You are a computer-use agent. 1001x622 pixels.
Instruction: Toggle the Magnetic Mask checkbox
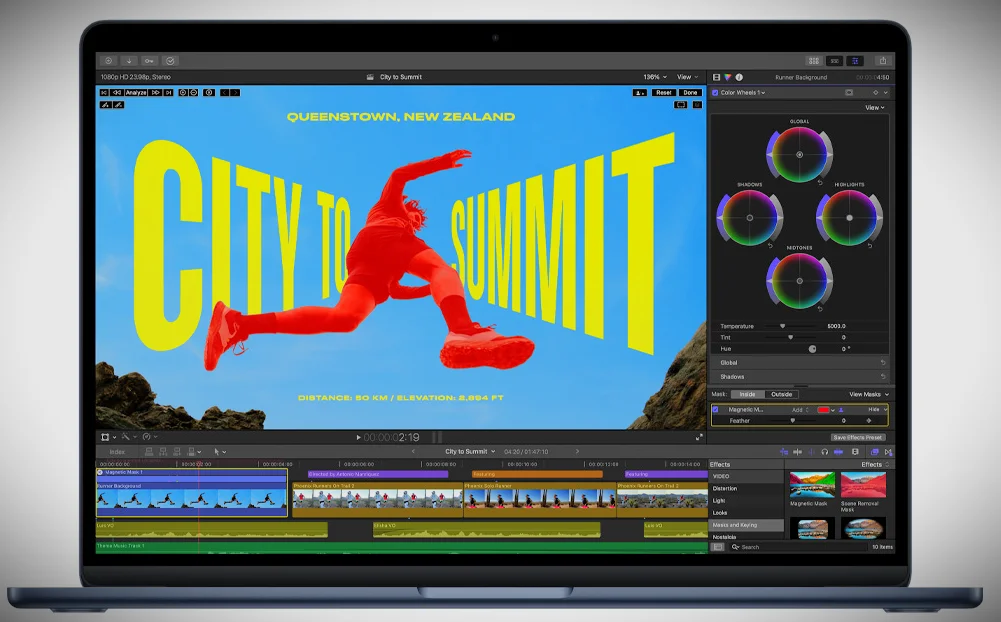[716, 410]
